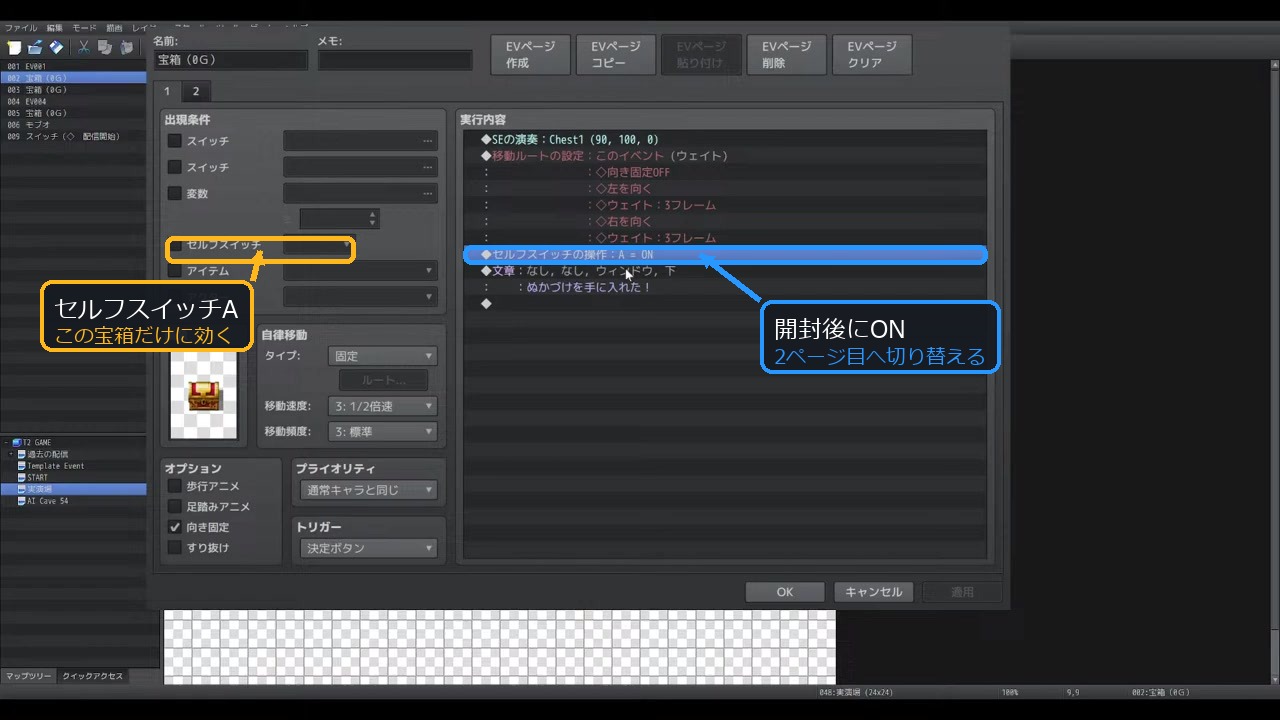Toggle the すり抜け option checkbox

tap(175, 548)
